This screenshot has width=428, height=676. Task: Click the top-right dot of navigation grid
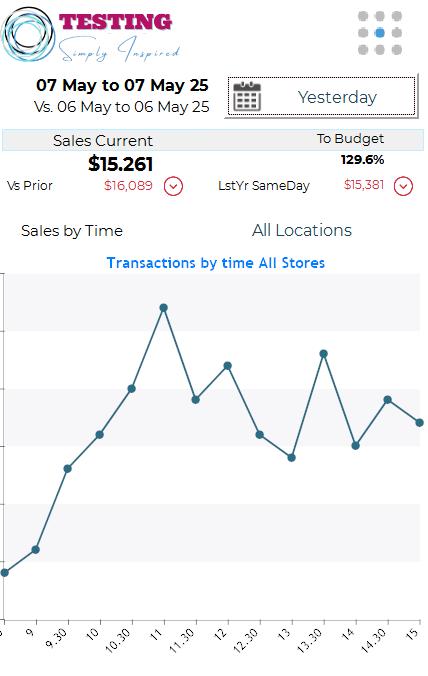coord(397,16)
